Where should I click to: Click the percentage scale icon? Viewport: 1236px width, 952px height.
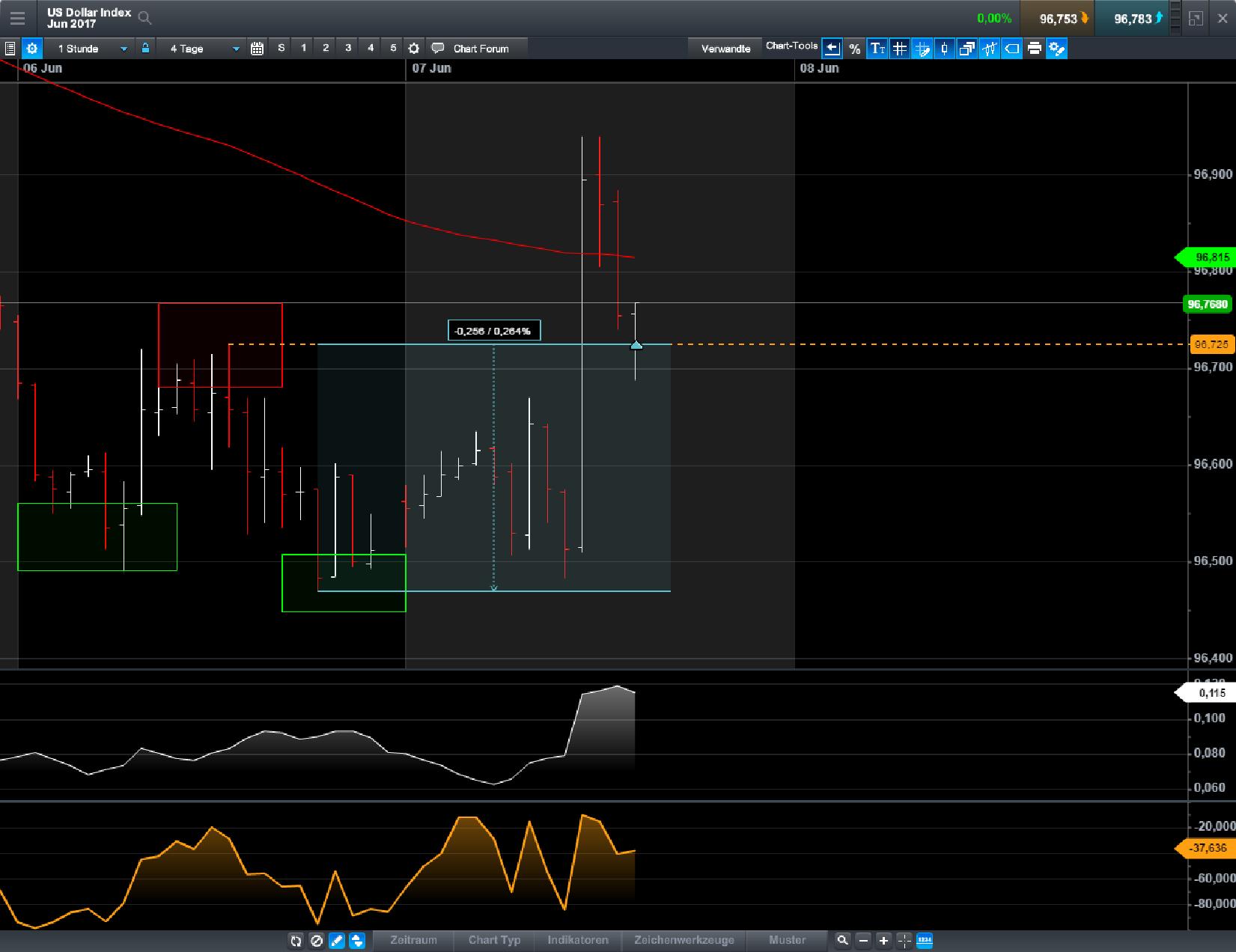pyautogui.click(x=854, y=48)
